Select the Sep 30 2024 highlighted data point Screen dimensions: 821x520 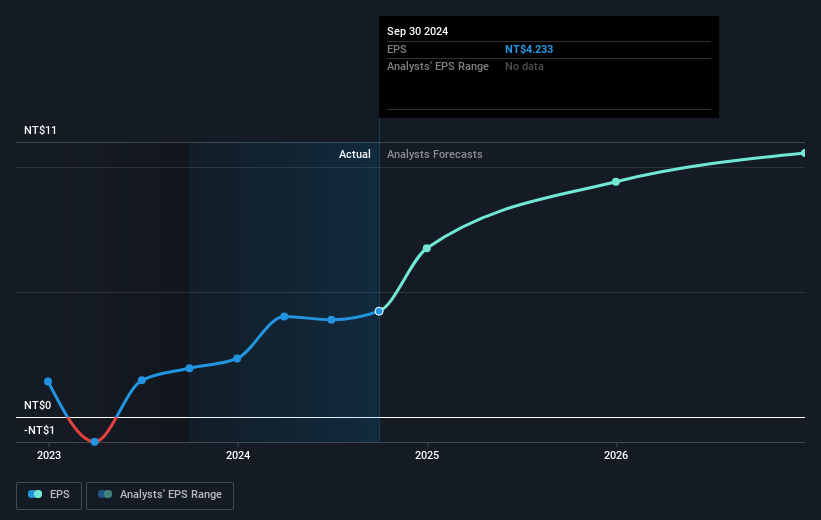(x=379, y=311)
